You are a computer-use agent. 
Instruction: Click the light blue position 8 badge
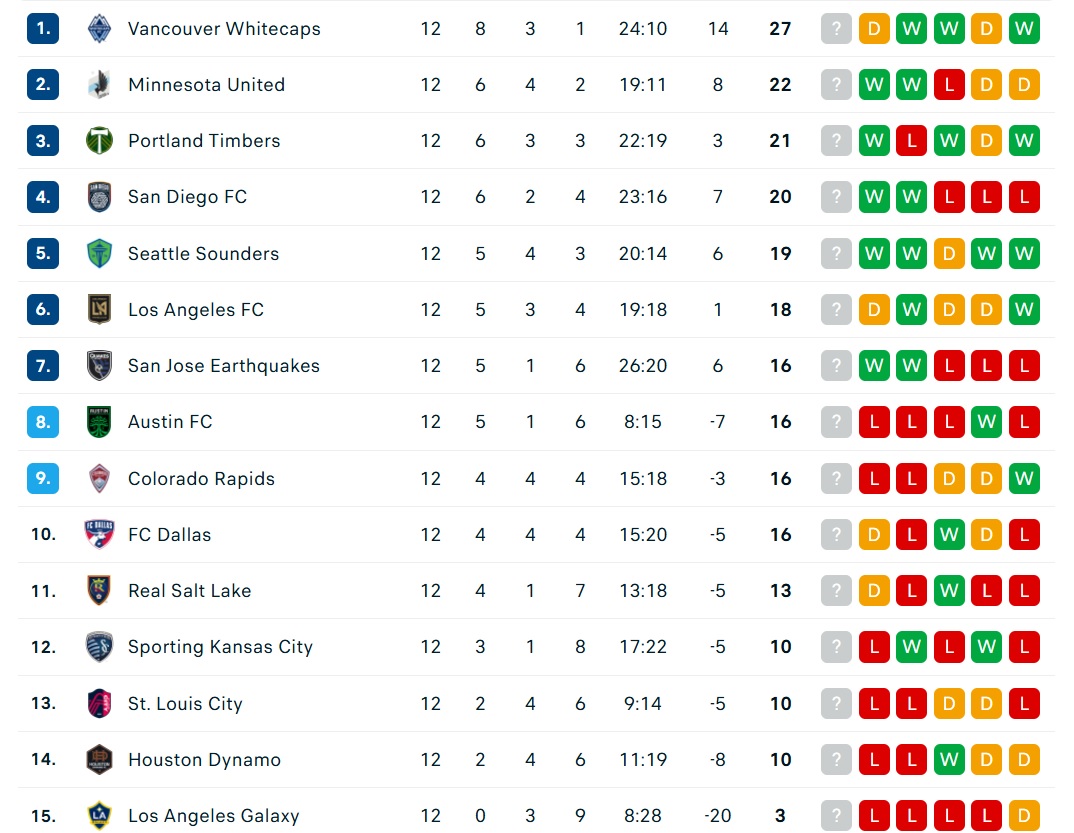pyautogui.click(x=43, y=422)
